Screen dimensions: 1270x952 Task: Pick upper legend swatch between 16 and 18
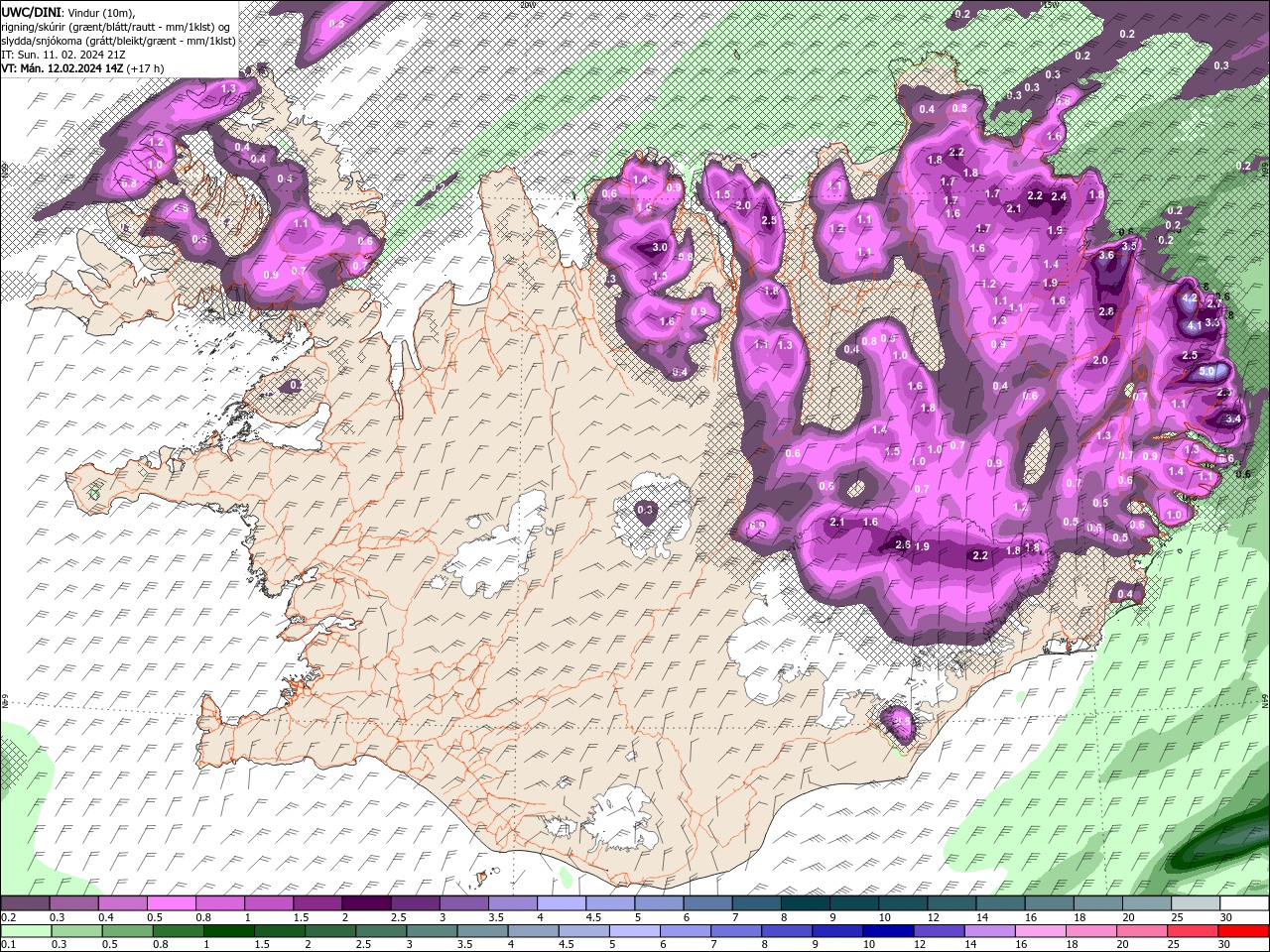click(1050, 903)
